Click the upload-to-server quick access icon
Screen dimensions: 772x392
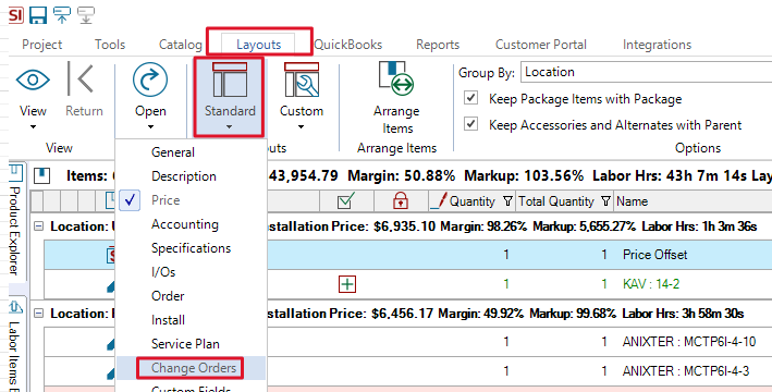point(62,15)
